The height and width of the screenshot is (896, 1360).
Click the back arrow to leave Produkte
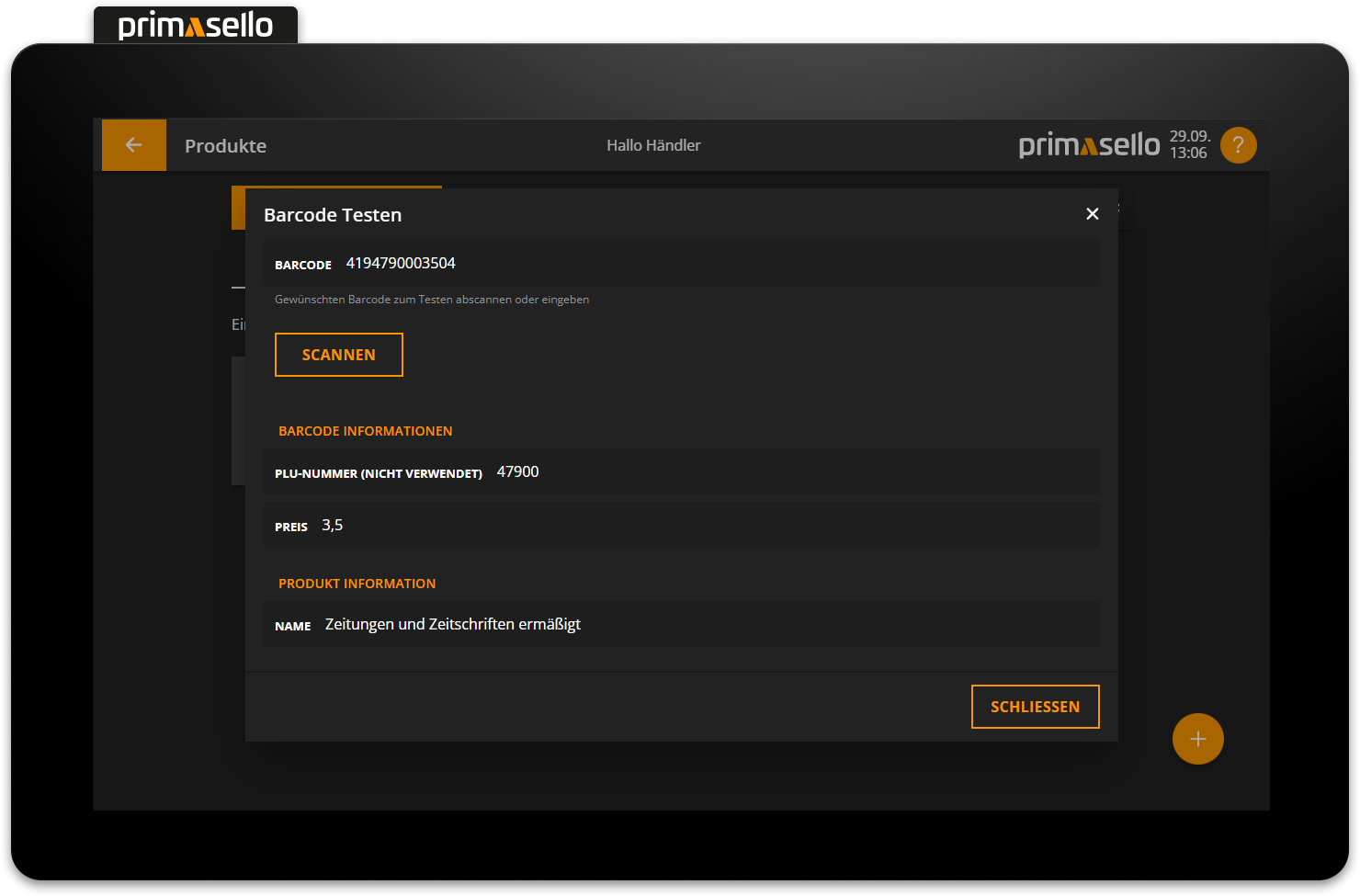pos(133,144)
